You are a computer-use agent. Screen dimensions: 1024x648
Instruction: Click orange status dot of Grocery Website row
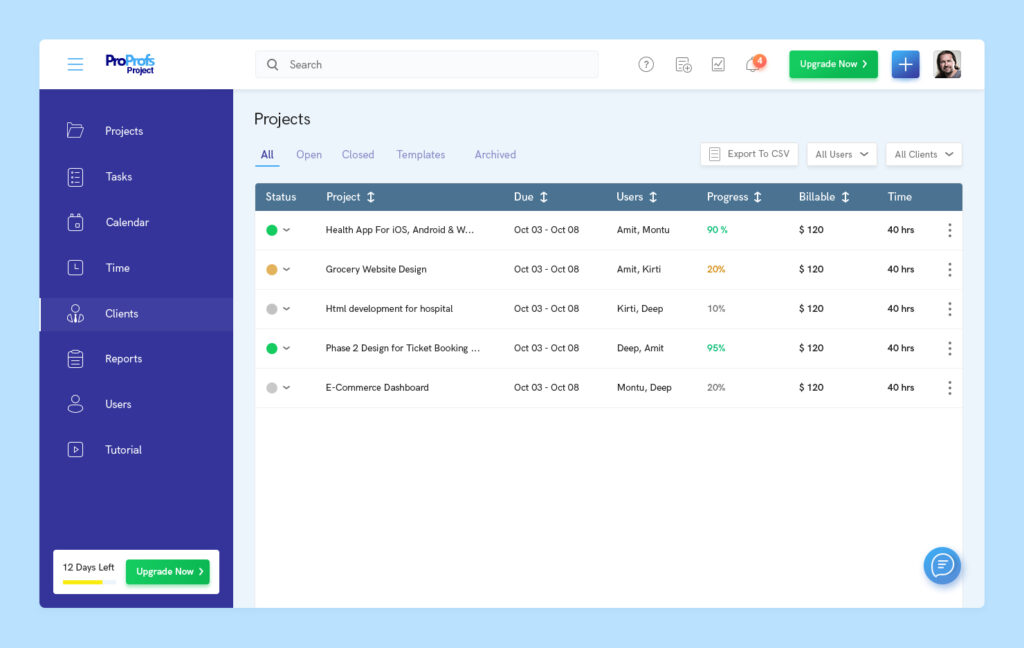272,269
